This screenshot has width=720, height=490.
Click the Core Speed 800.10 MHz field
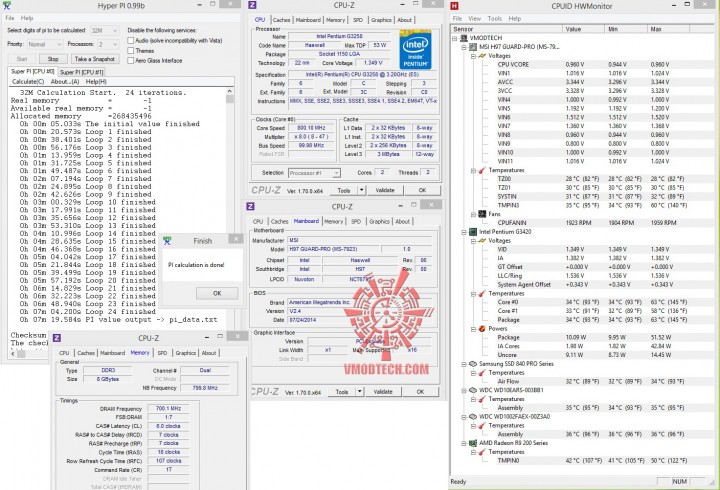click(x=312, y=128)
